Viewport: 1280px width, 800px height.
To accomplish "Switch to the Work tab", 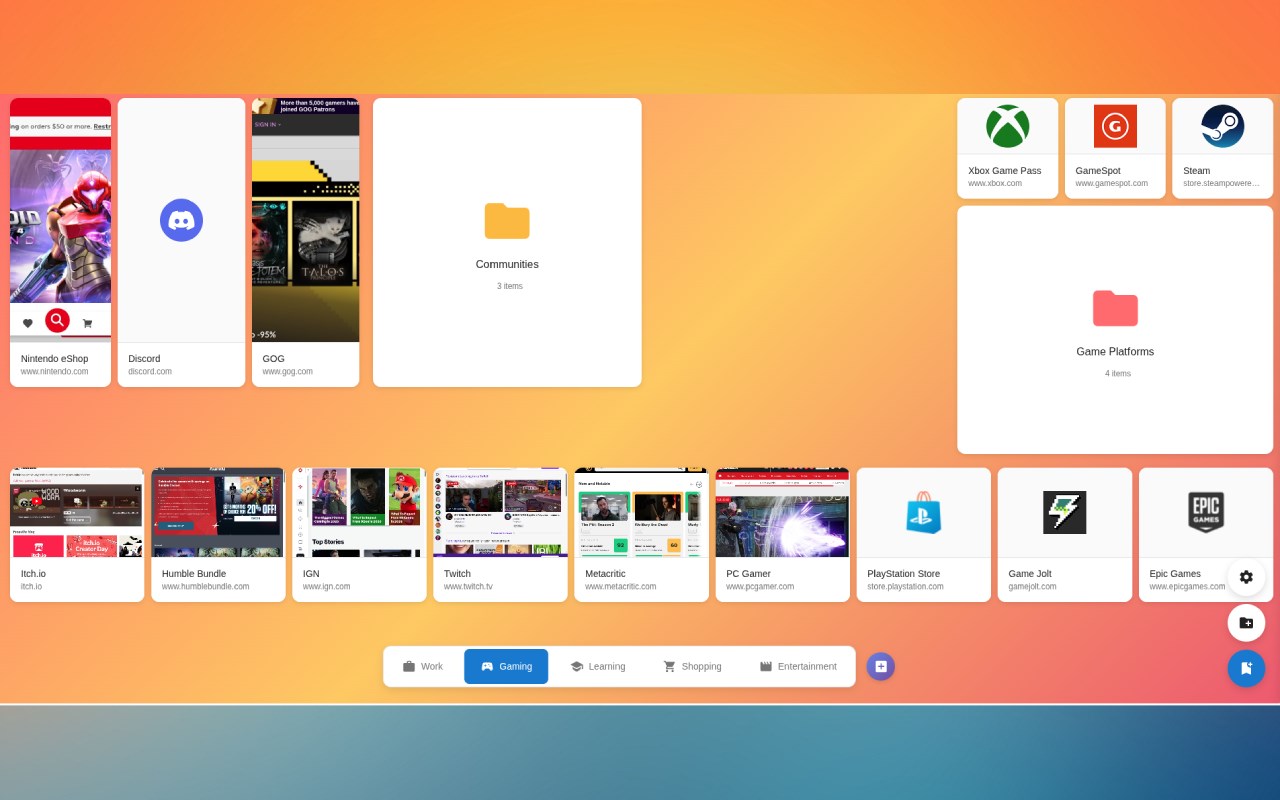I will tap(422, 666).
